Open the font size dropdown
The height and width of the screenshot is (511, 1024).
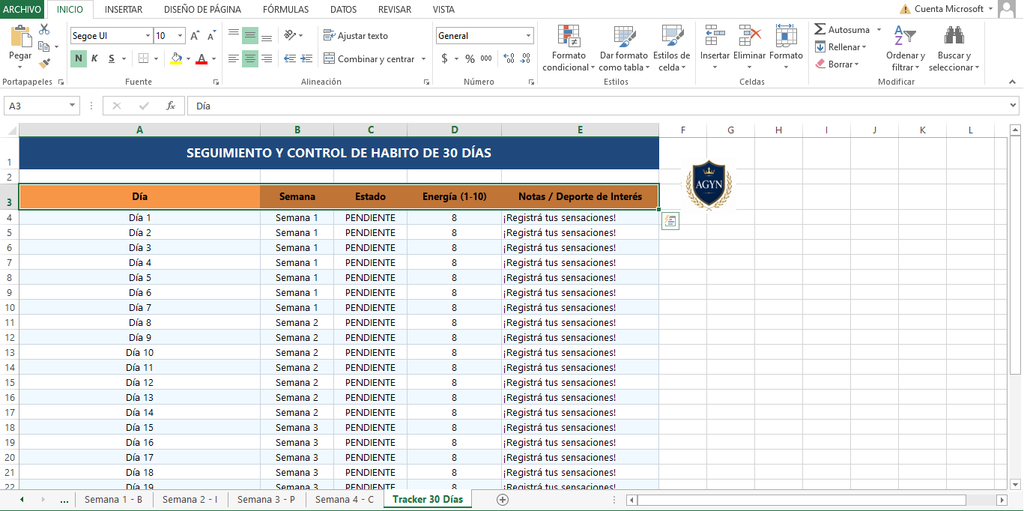click(x=180, y=36)
